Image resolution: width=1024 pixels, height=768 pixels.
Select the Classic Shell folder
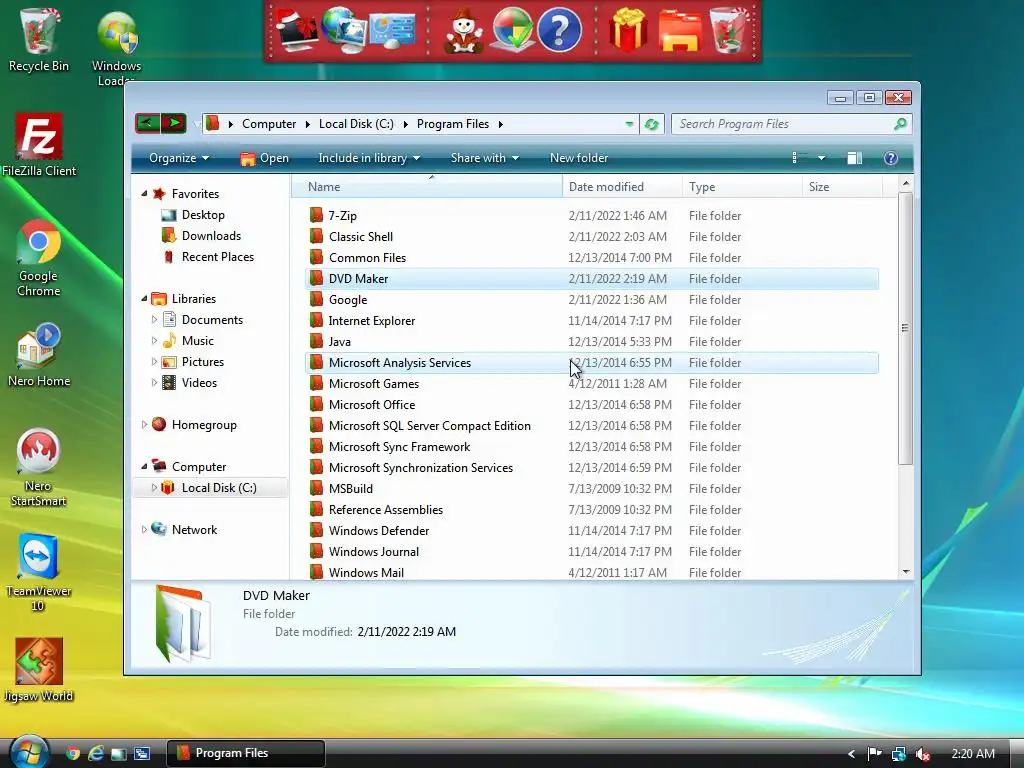coord(592,236)
